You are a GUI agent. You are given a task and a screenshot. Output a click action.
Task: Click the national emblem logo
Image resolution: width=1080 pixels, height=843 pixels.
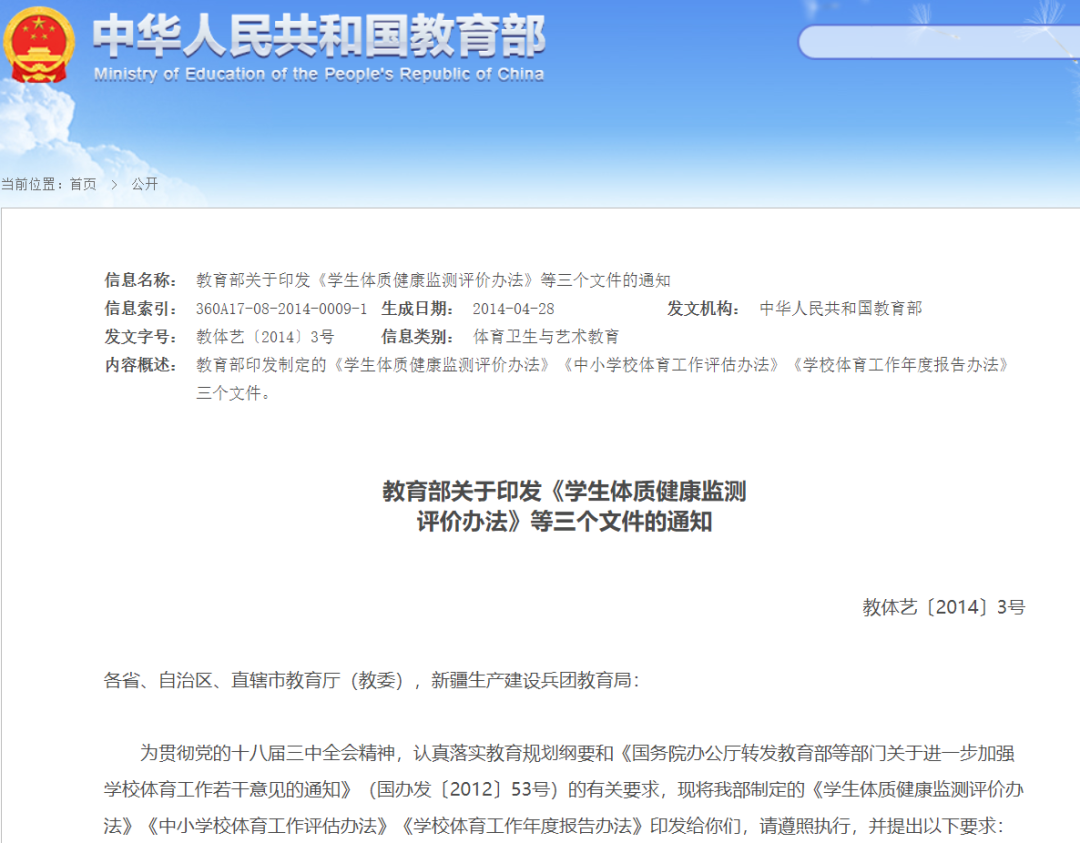(39, 45)
